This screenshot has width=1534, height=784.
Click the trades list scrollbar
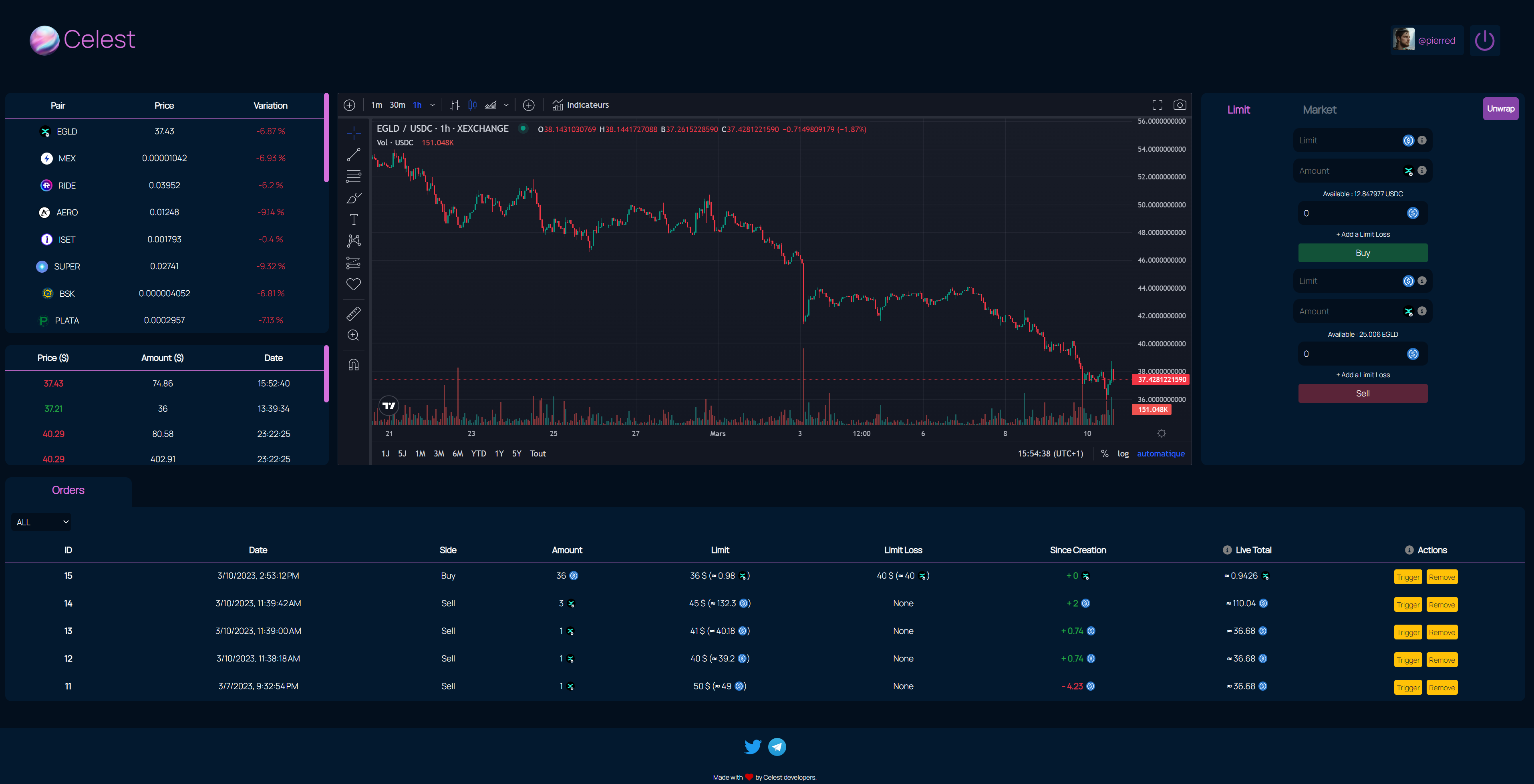point(326,374)
